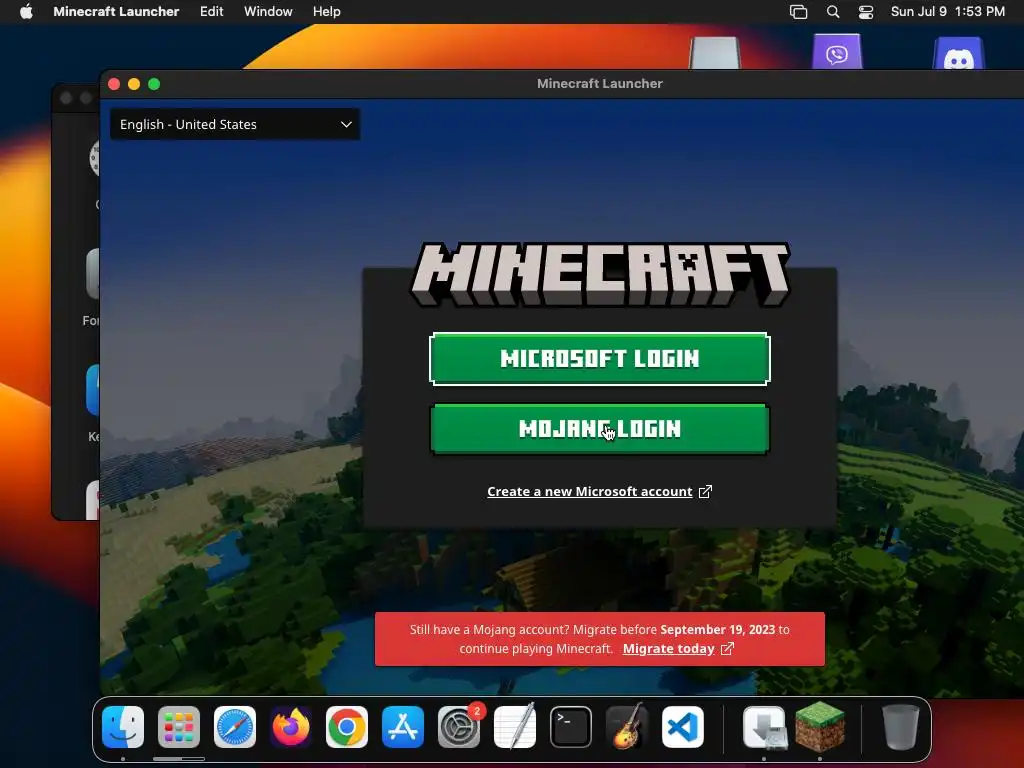Click the September 19, 2023 deadline text

[717, 630]
